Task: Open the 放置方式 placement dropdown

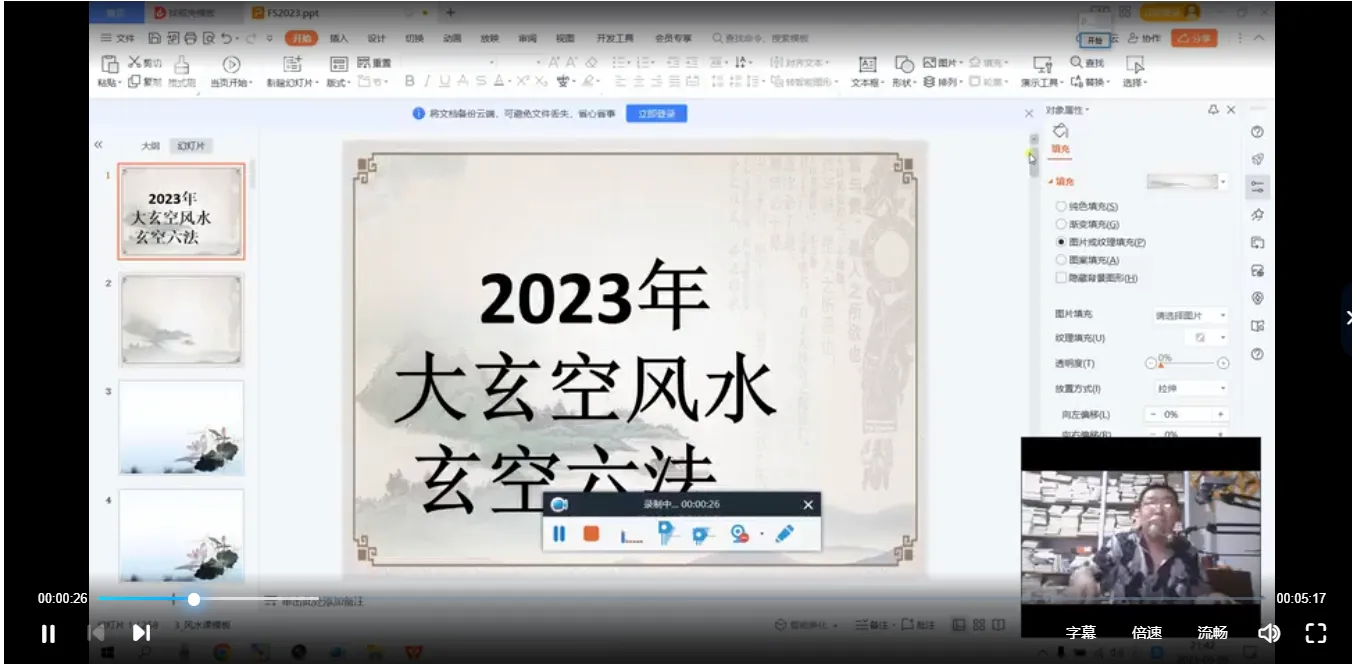Action: (1190, 388)
